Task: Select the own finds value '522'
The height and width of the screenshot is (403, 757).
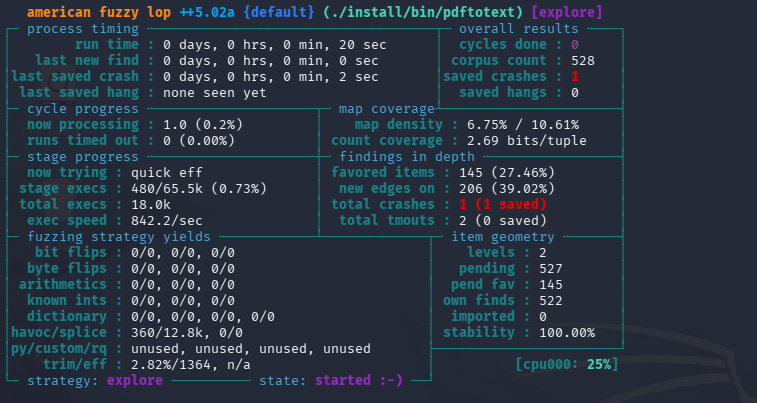Action: [551, 301]
